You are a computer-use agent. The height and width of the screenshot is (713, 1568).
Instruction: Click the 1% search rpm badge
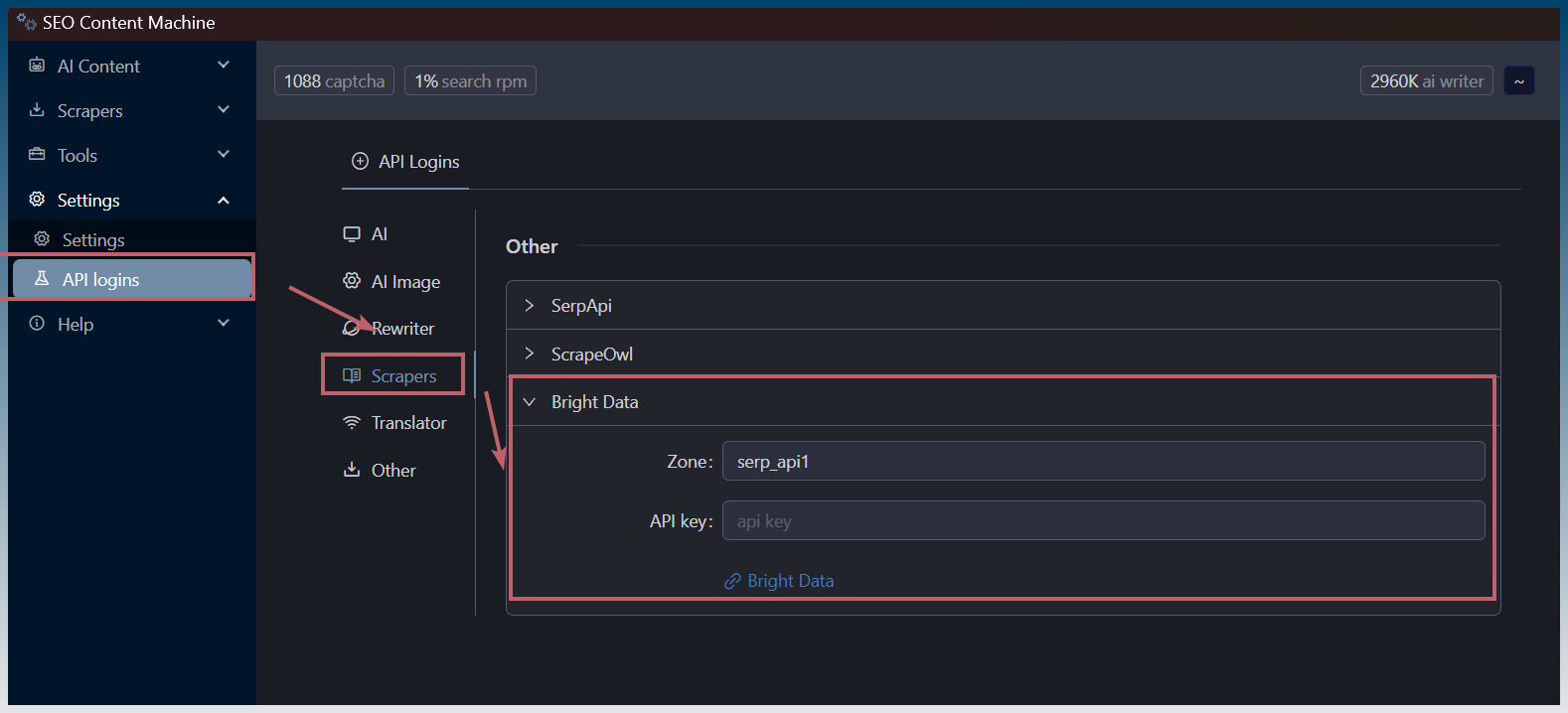pos(470,80)
